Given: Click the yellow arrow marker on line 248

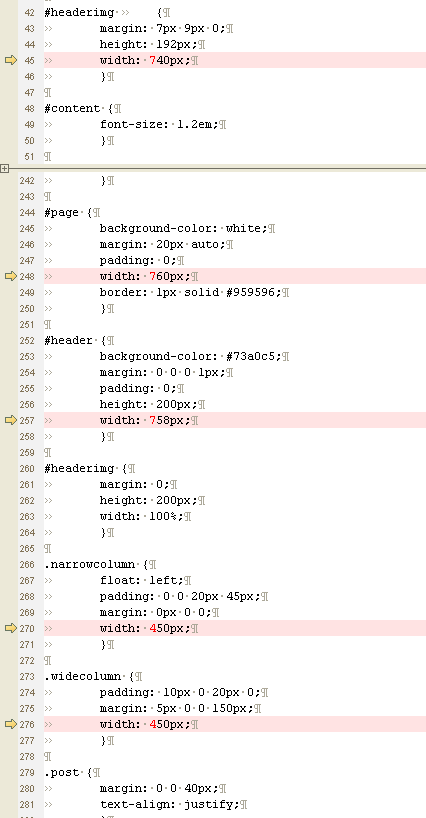Looking at the screenshot, I should pyautogui.click(x=10, y=276).
